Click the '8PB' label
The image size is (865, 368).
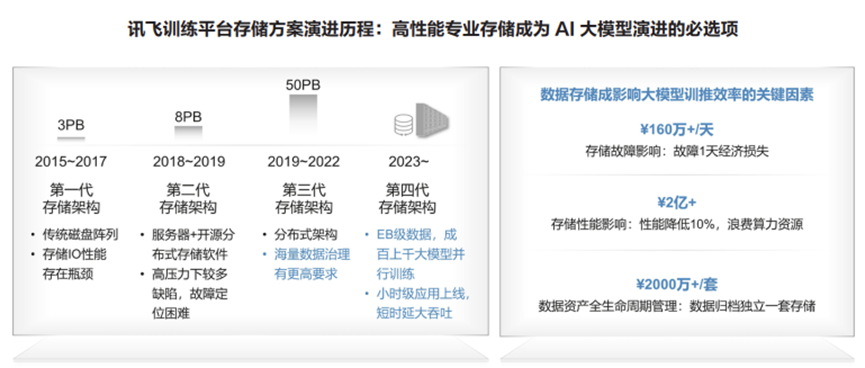[188, 117]
